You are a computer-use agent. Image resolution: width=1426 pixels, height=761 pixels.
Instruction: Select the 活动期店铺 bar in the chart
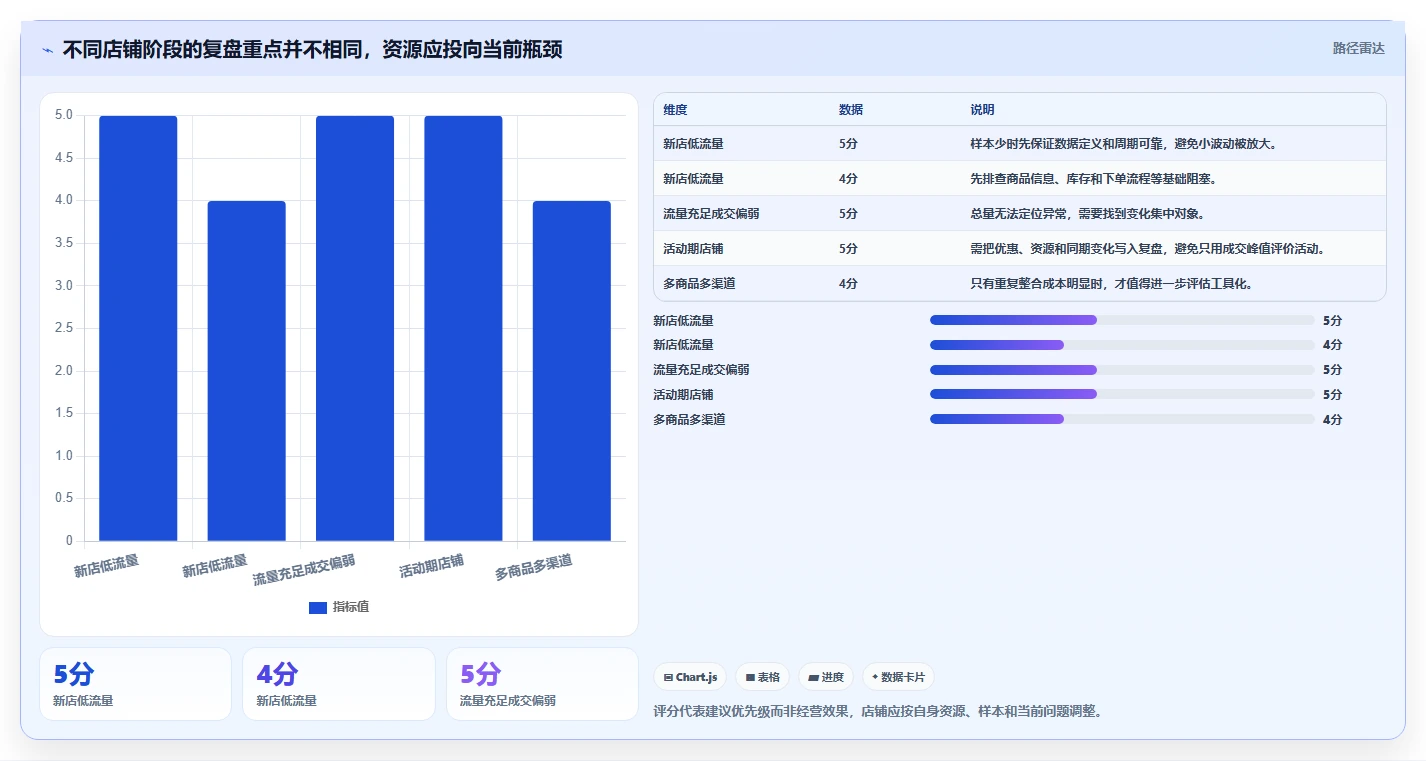coord(463,328)
